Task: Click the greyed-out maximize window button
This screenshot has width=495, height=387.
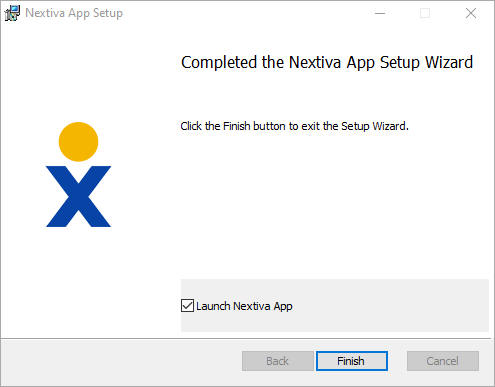Action: click(425, 13)
